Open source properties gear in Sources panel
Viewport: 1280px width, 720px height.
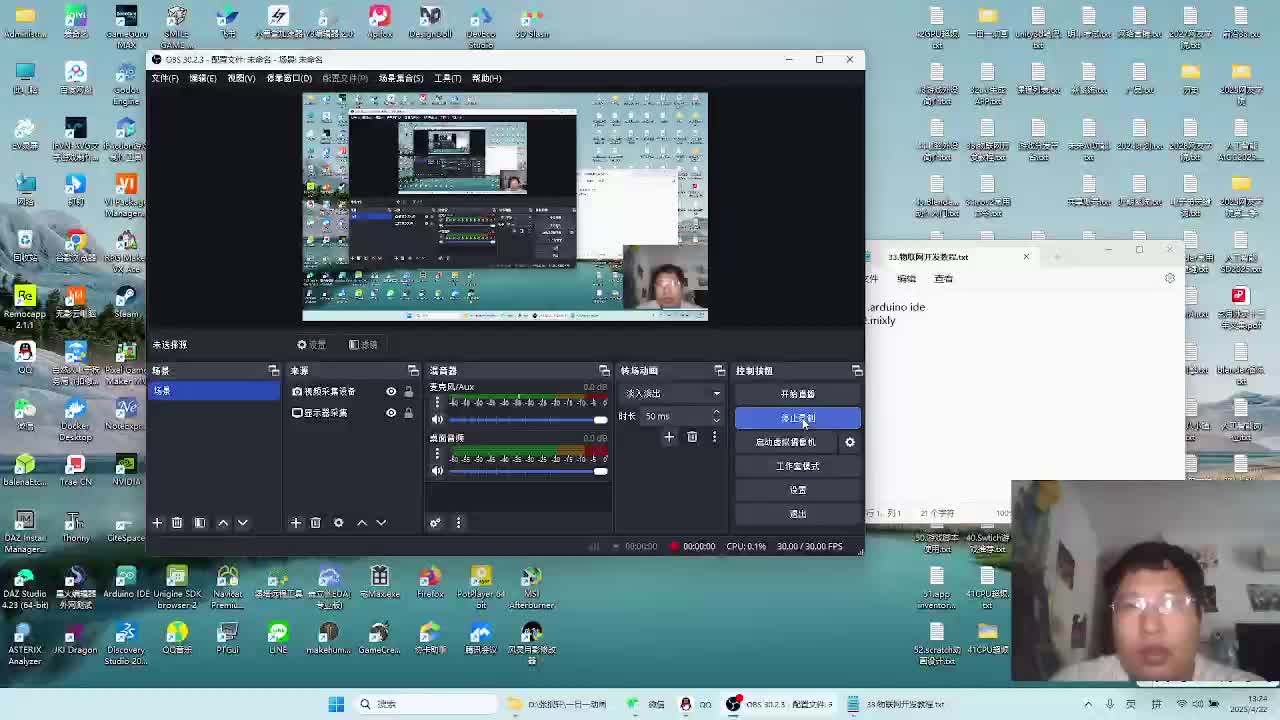(338, 523)
